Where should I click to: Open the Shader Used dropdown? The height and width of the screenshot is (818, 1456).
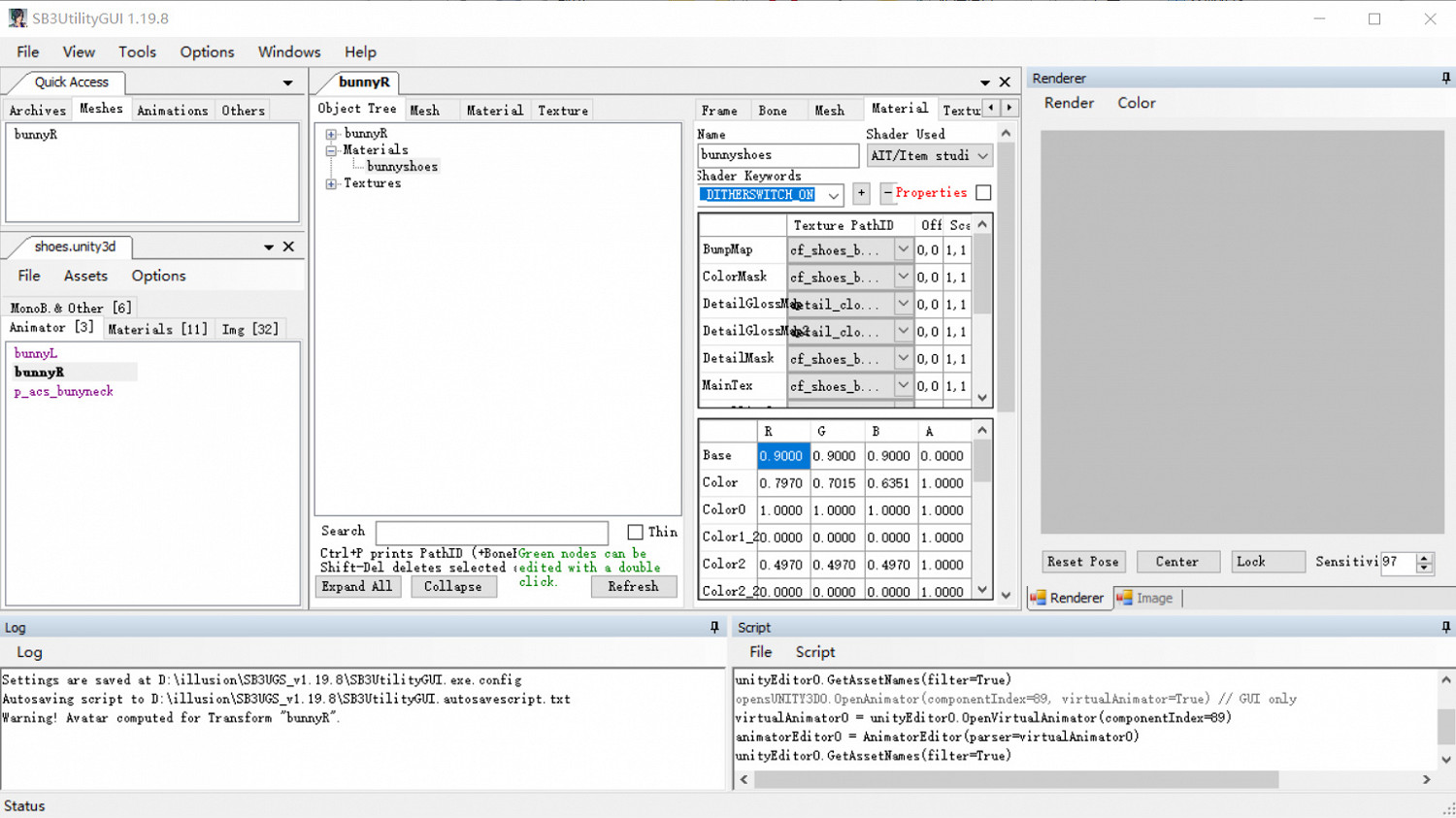pyautogui.click(x=982, y=156)
